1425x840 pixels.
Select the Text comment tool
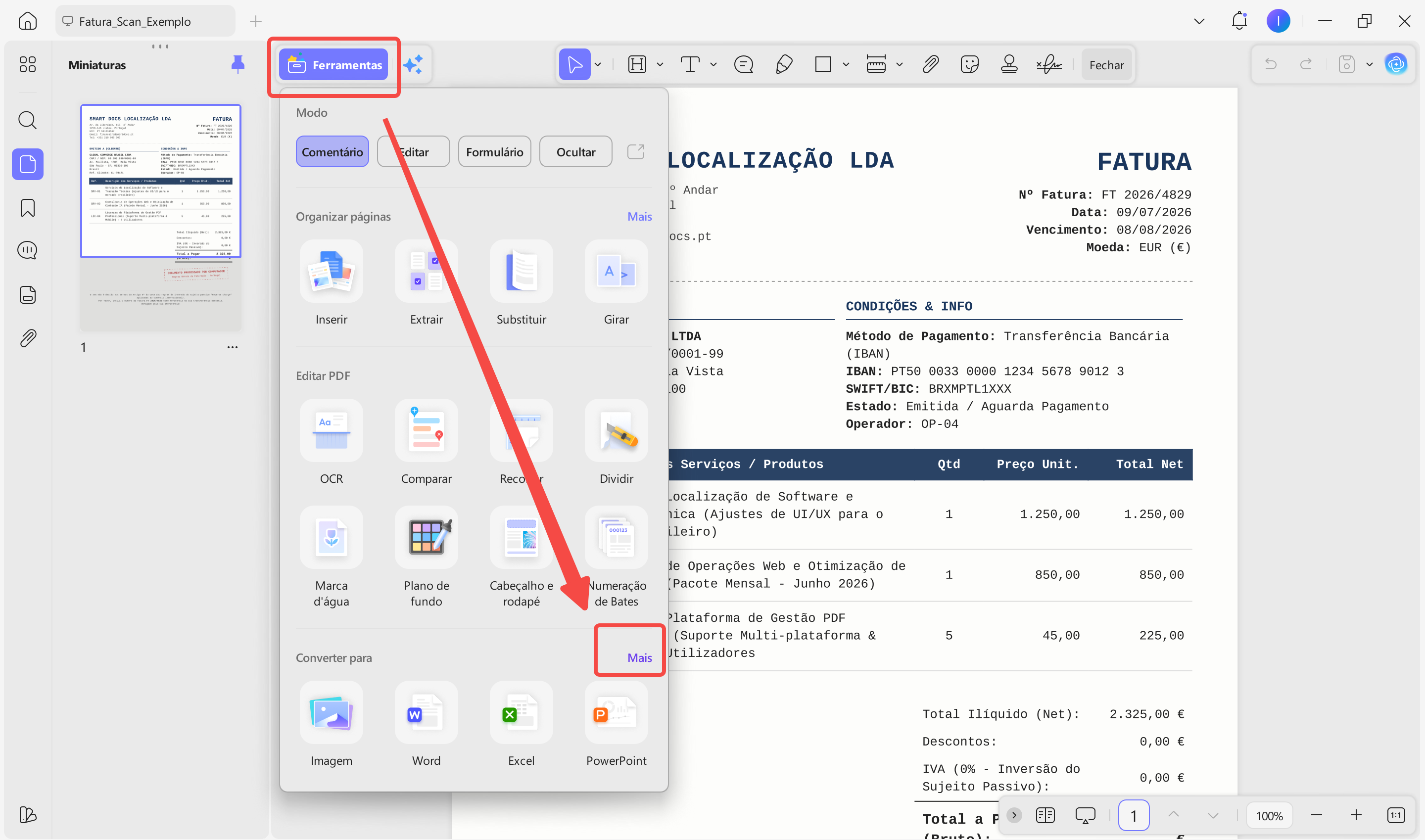690,64
